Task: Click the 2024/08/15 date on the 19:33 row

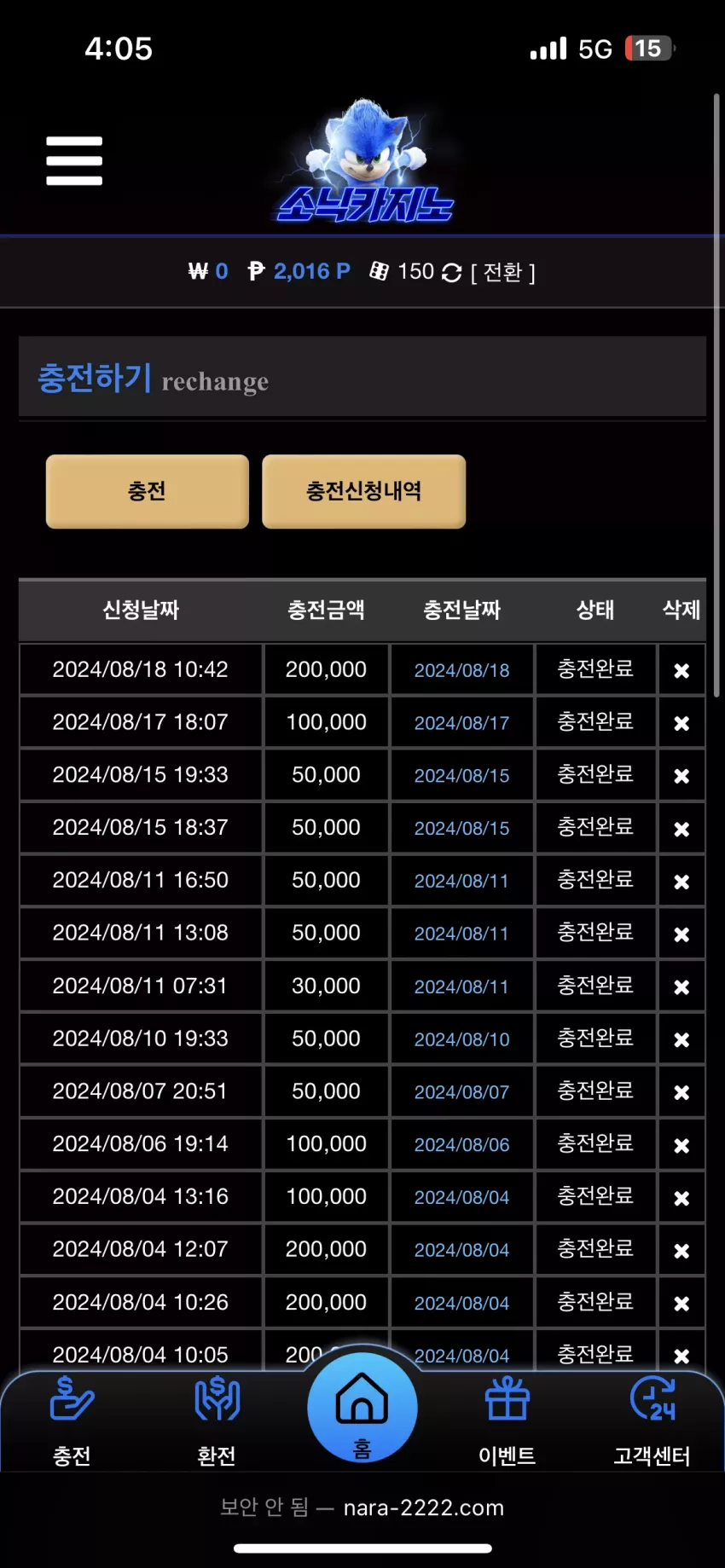Action: click(x=461, y=776)
